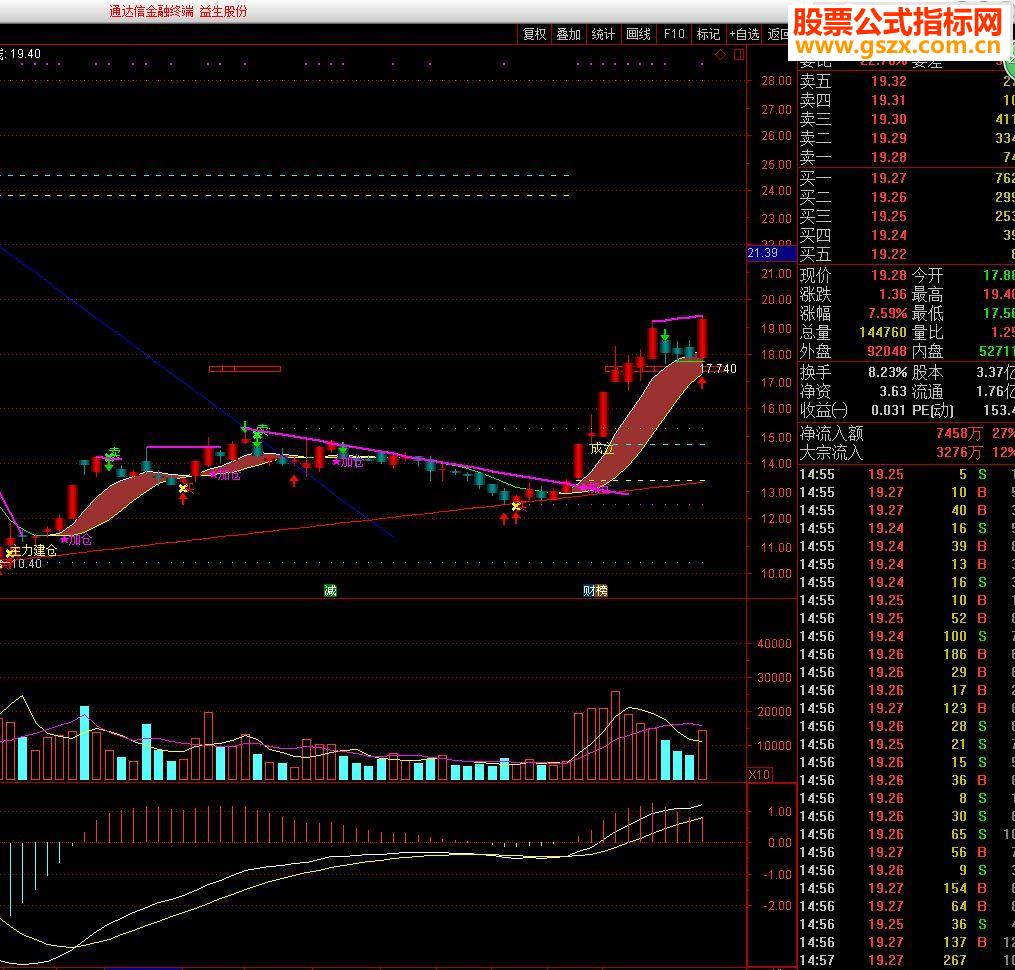The width and height of the screenshot is (1015, 970).
Task: Select the 买五 19.22 bid row
Action: coord(906,254)
